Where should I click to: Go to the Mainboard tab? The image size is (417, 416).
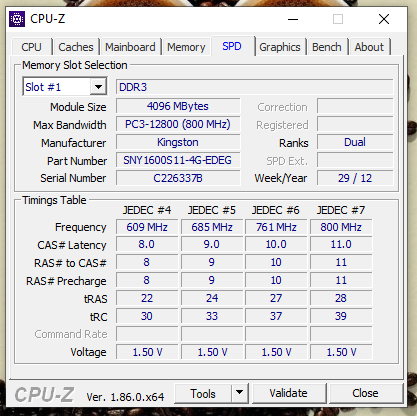[130, 47]
